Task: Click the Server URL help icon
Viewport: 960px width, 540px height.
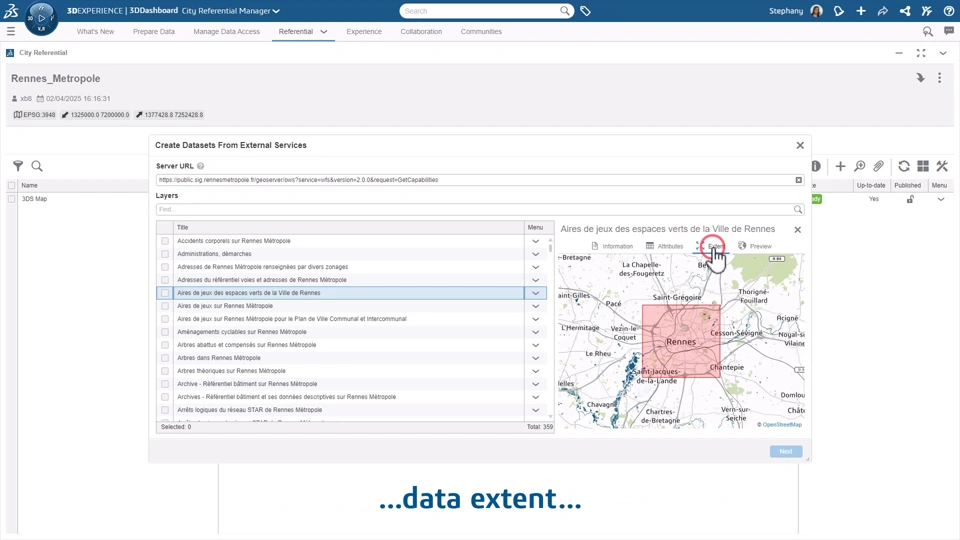Action: pyautogui.click(x=200, y=166)
